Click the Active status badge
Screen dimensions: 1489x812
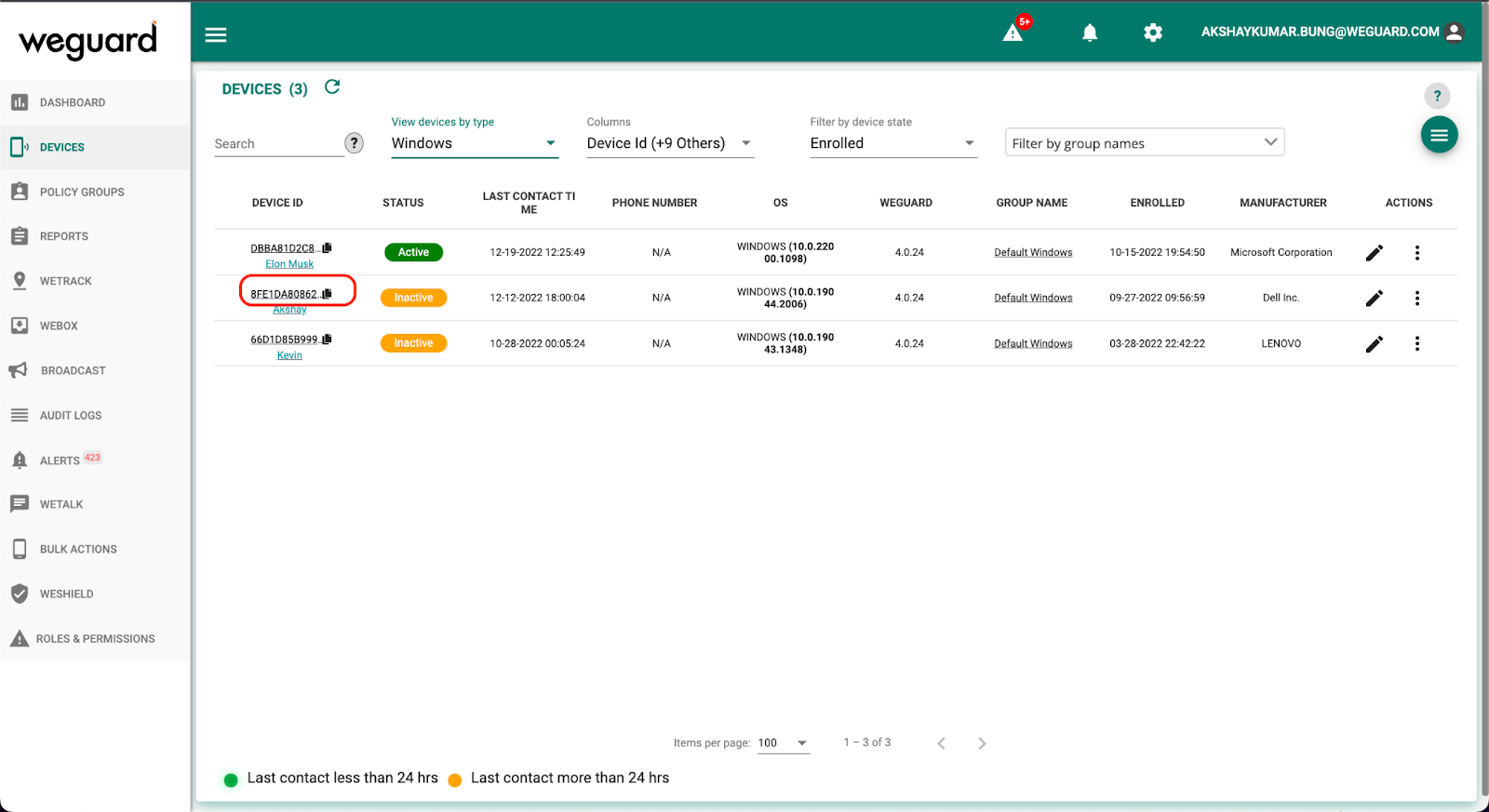pyautogui.click(x=413, y=252)
